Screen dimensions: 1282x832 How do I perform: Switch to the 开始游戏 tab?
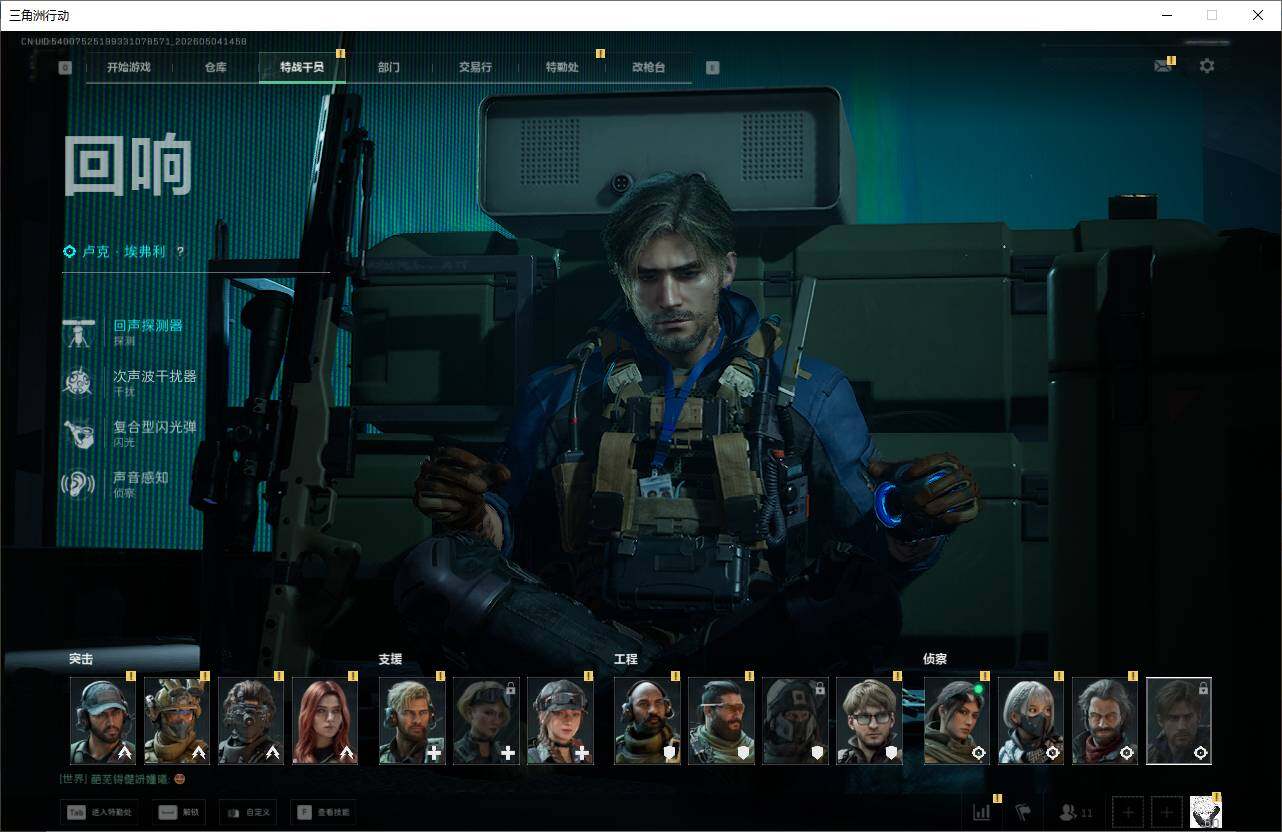click(129, 67)
